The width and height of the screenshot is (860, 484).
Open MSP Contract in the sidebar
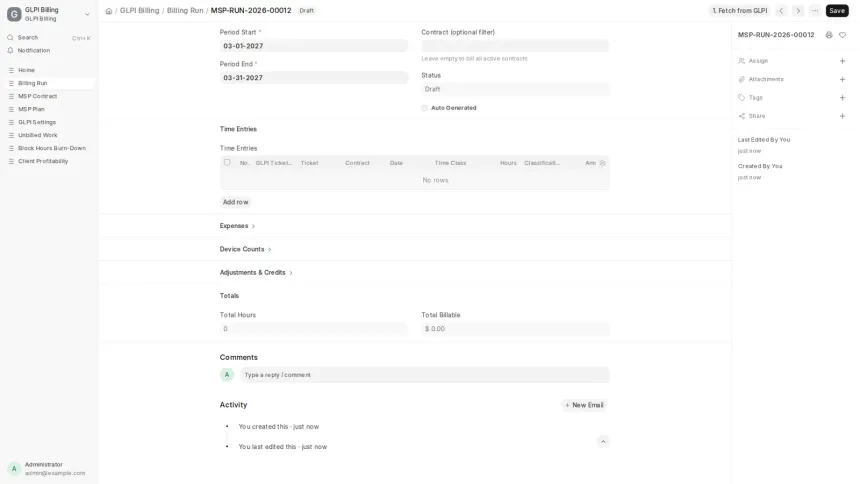point(49,96)
